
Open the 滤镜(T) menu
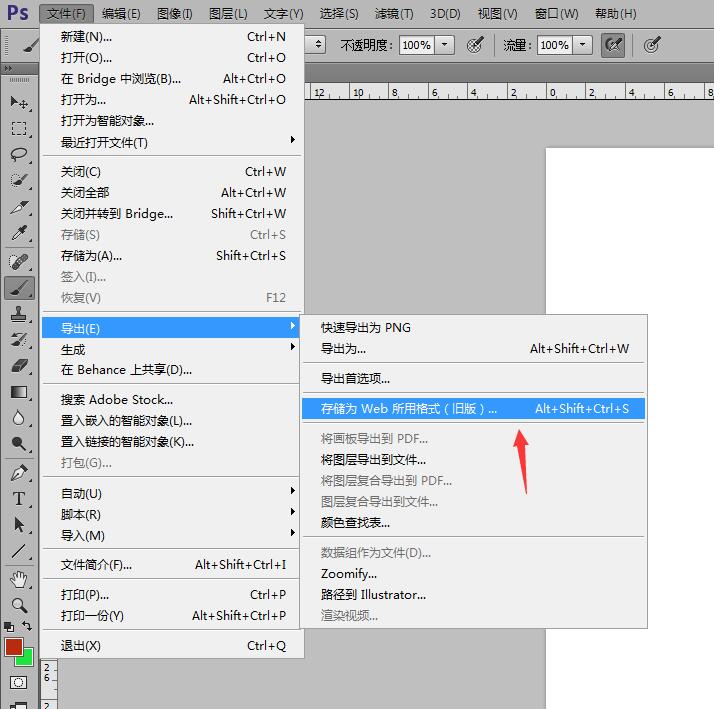point(393,14)
